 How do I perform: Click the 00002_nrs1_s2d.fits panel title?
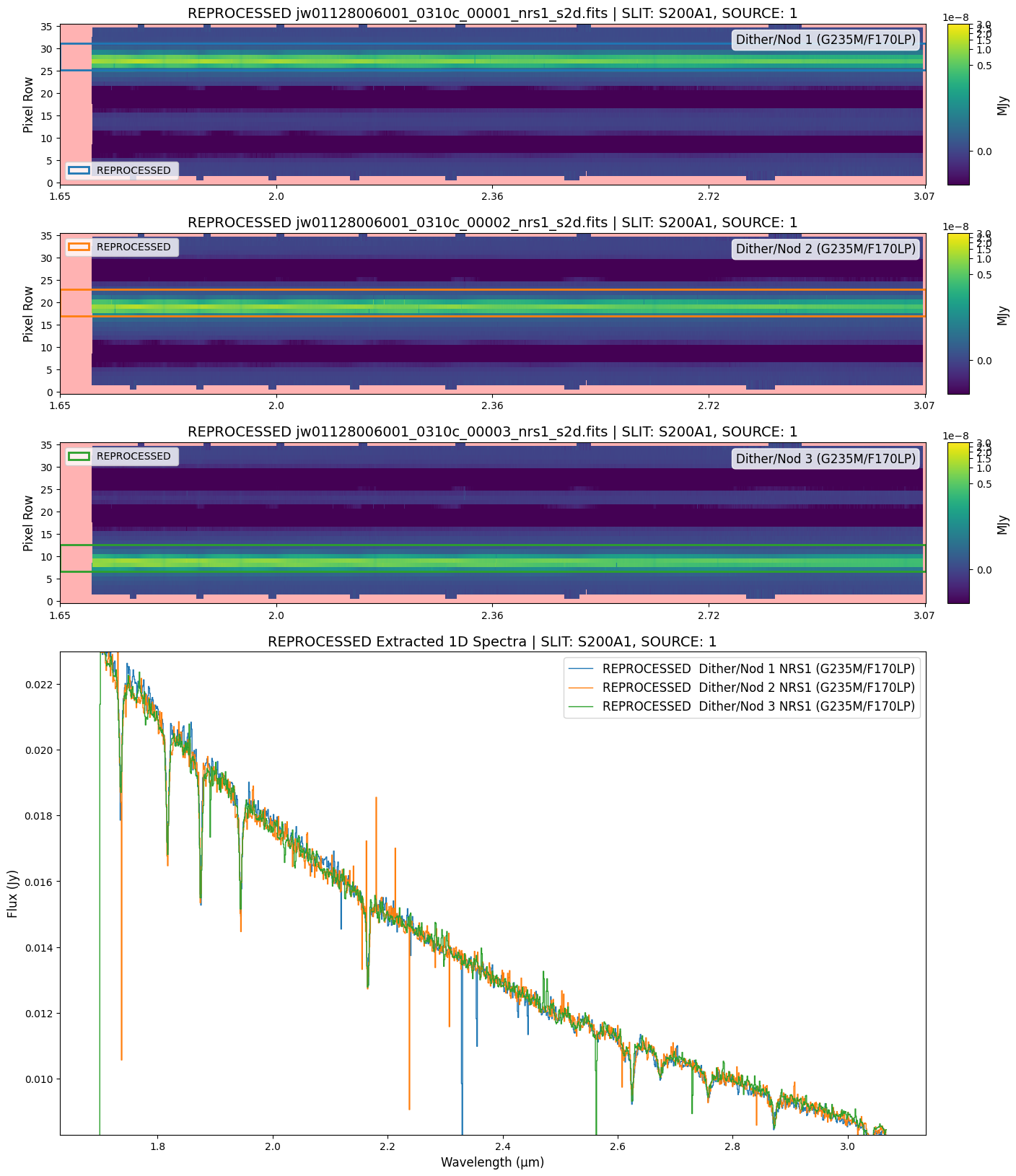(x=492, y=222)
